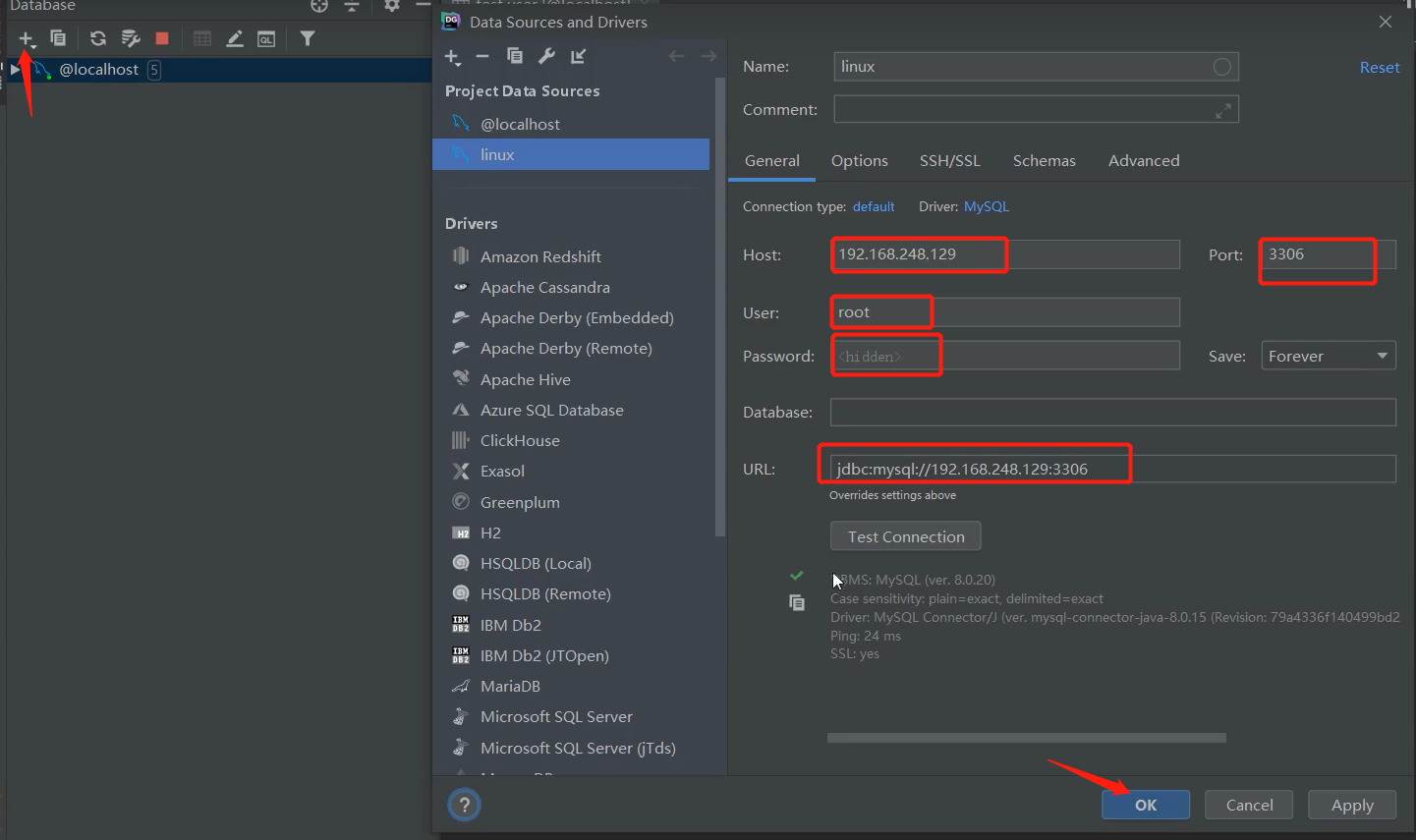1416x840 pixels.
Task: Open help with the question mark
Action: pyautogui.click(x=464, y=805)
